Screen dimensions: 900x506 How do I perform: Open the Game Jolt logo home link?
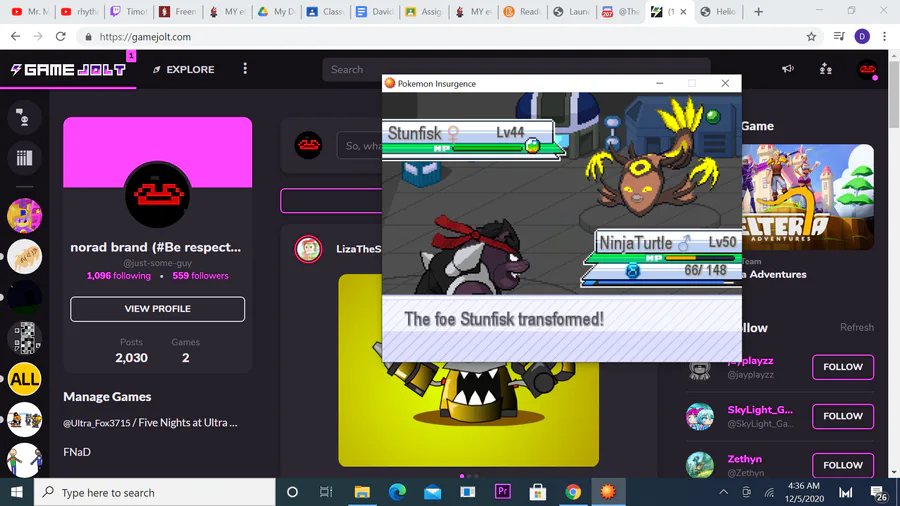pos(68,69)
